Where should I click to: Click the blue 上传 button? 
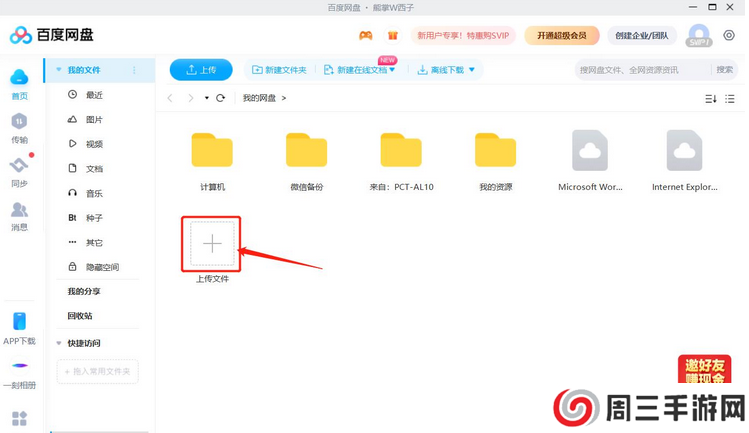tap(201, 70)
